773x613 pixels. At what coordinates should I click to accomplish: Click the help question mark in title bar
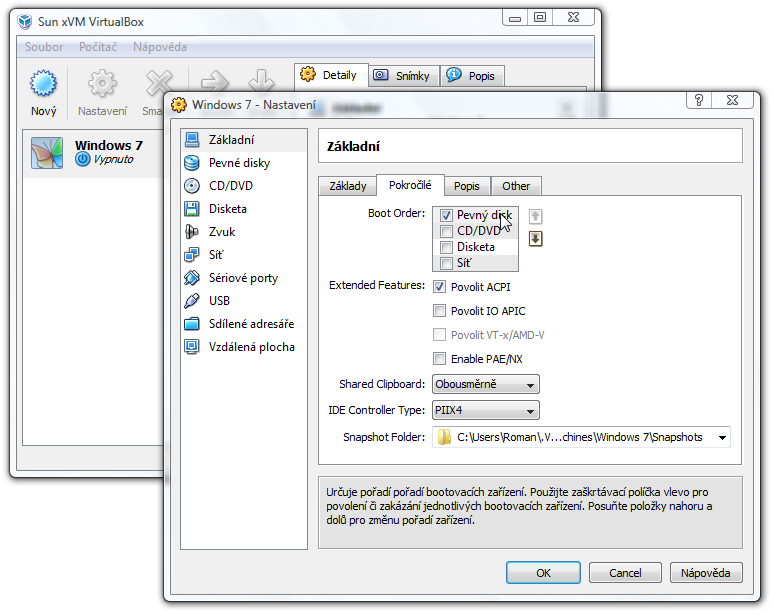coord(699,100)
